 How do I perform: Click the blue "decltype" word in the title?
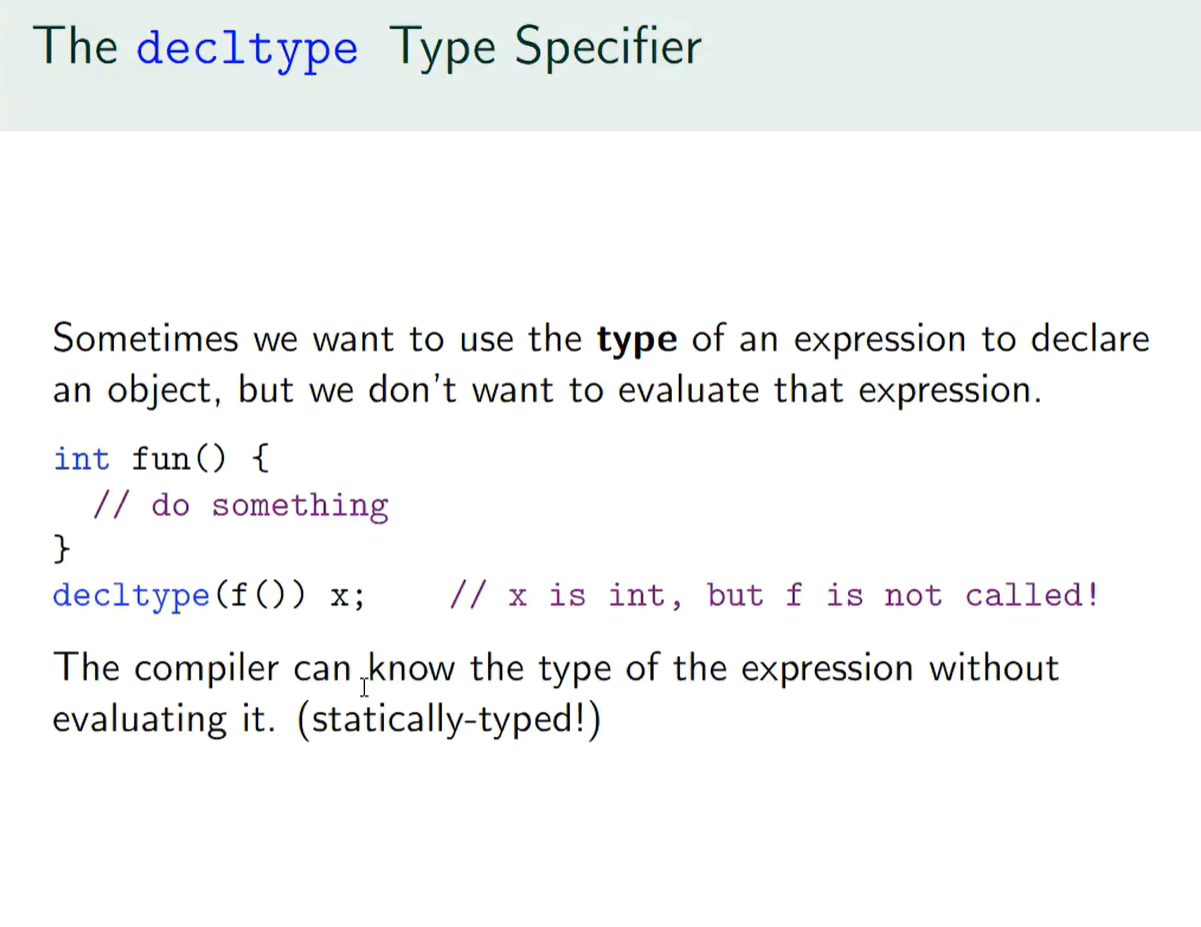pos(247,47)
